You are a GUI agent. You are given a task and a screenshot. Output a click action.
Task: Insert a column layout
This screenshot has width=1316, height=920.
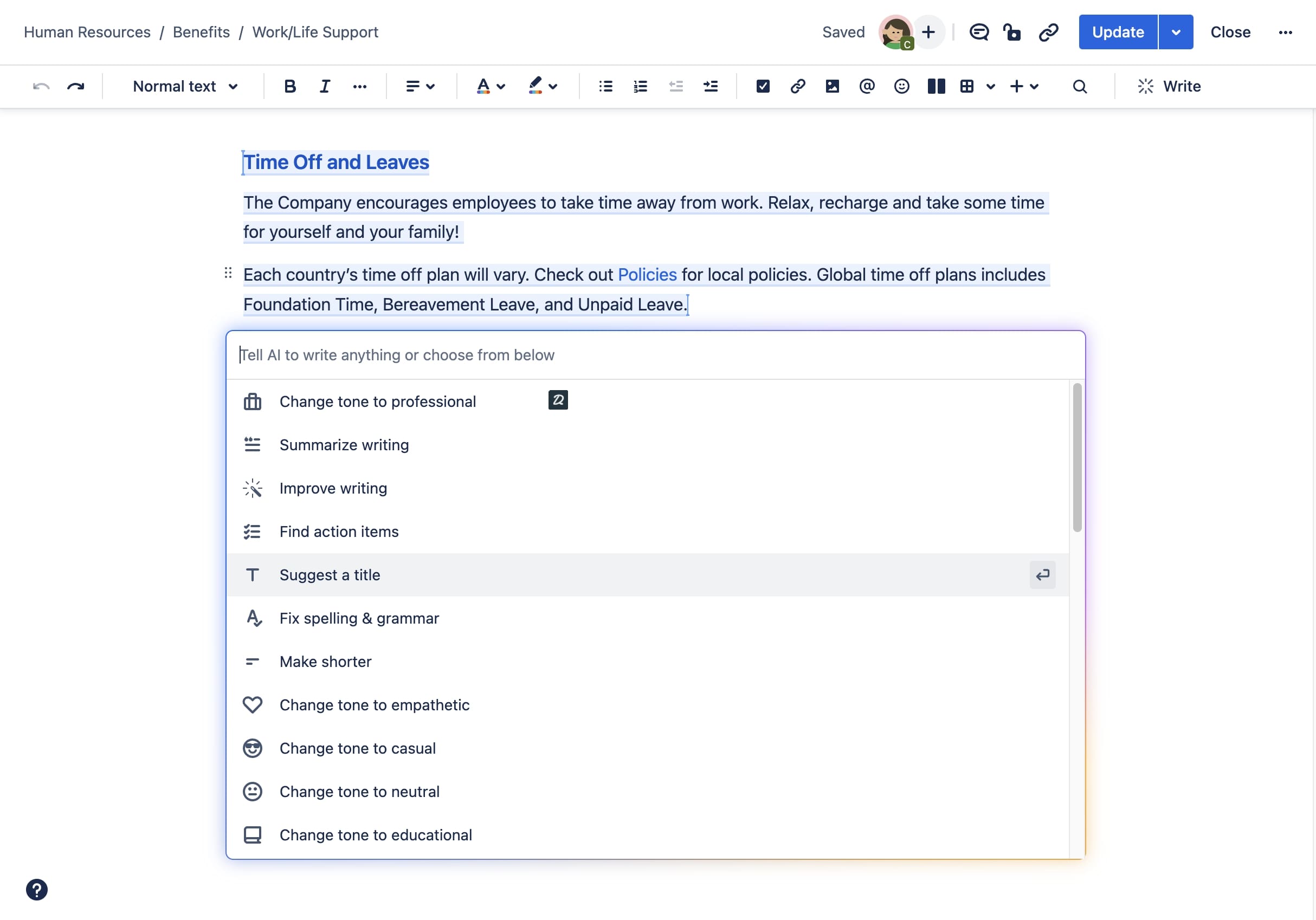(936, 87)
